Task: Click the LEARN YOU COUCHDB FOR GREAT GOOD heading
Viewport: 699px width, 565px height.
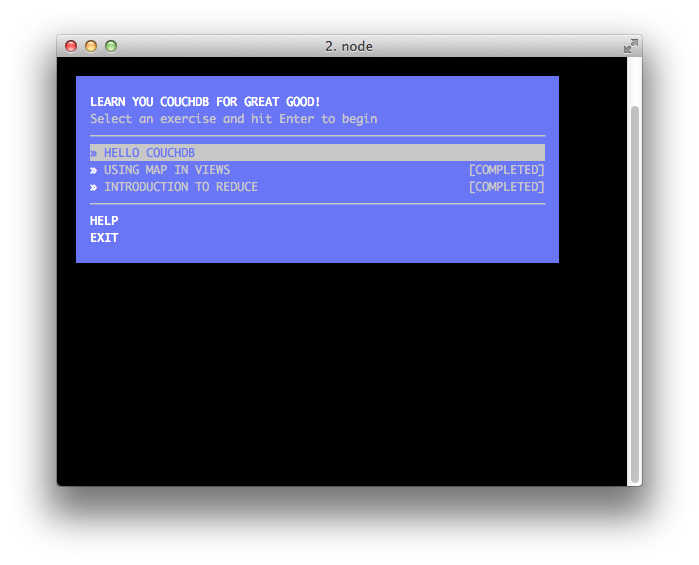Action: coord(205,102)
